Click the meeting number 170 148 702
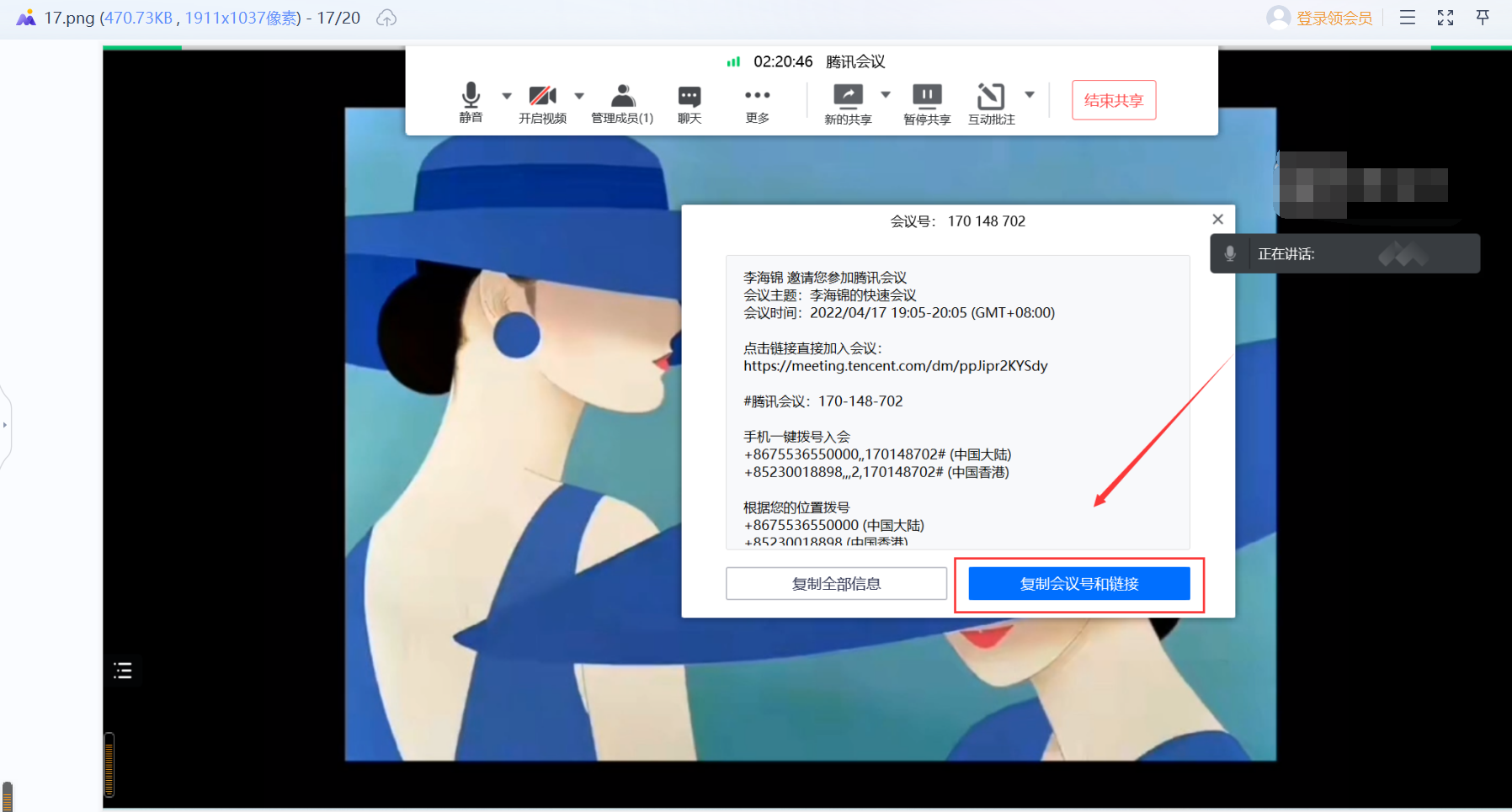1512x812 pixels. pyautogui.click(x=987, y=221)
